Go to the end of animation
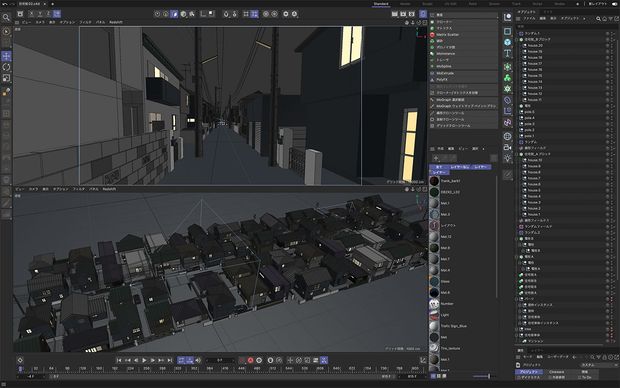Screen dimensions: 620x388 pos(170,360)
